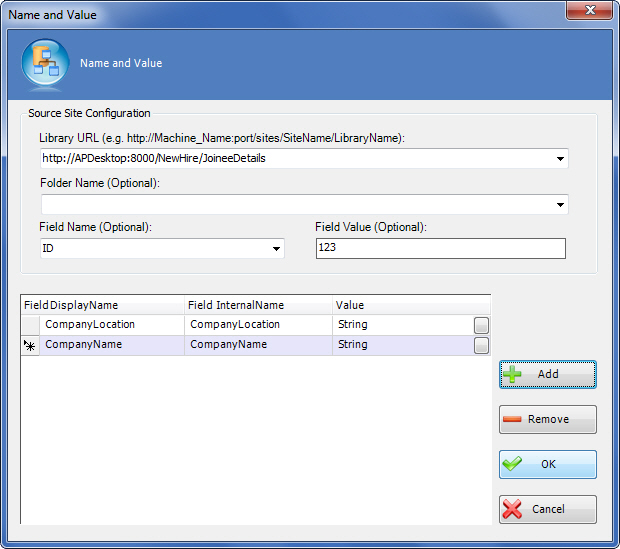This screenshot has width=620, height=549.
Task: Toggle the CompanyName row value button
Action: tap(481, 345)
